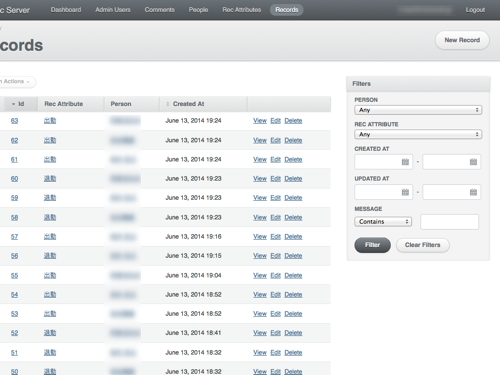
Task: Click the Updated At end date field
Action: click(451, 192)
